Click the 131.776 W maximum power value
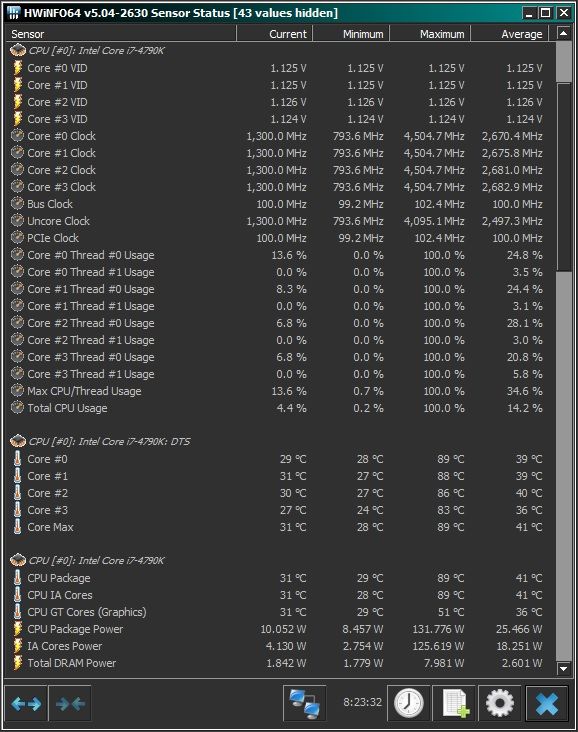Image resolution: width=578 pixels, height=732 pixels. pyautogui.click(x=438, y=629)
